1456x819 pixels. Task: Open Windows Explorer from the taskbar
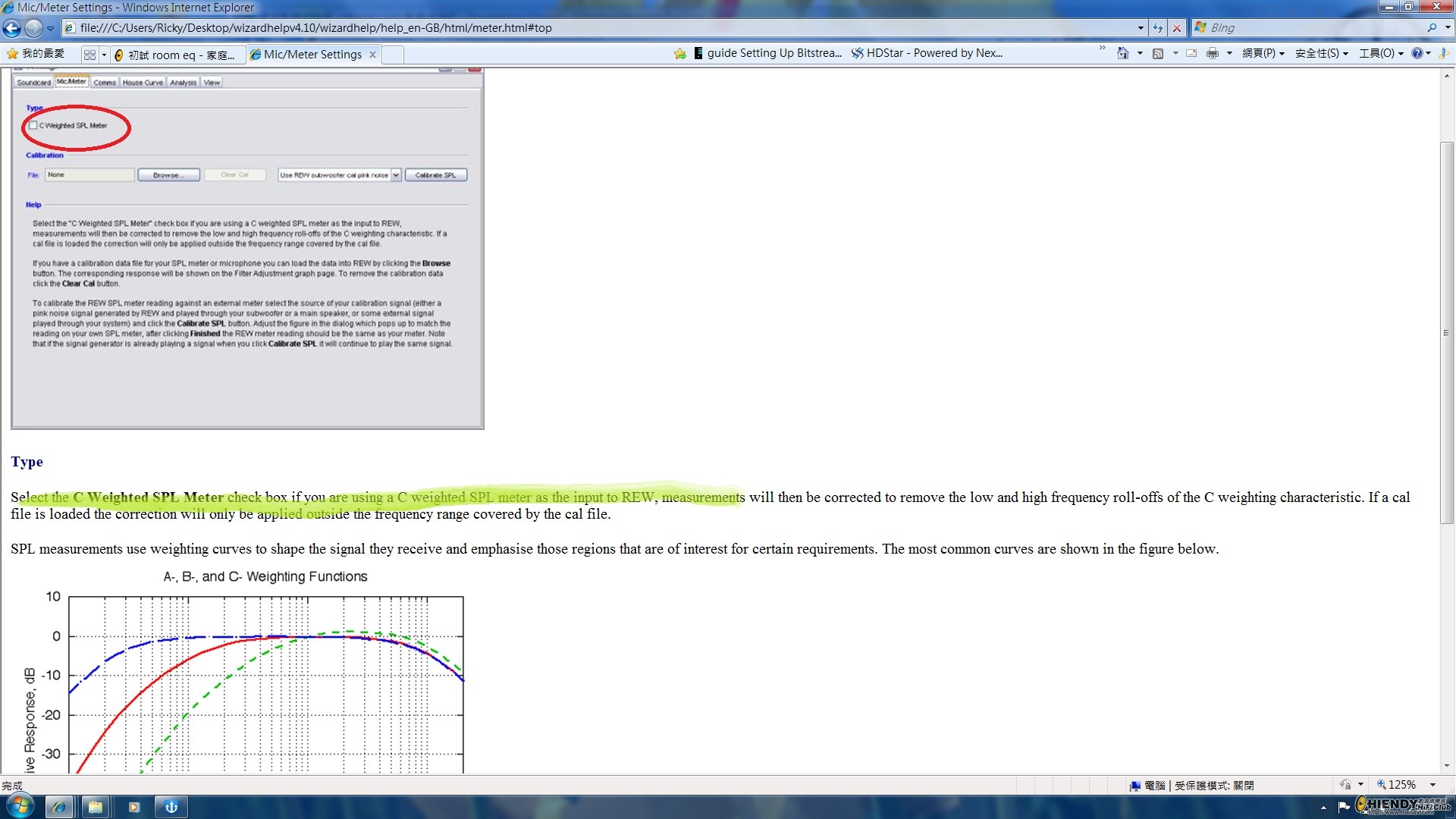point(96,807)
